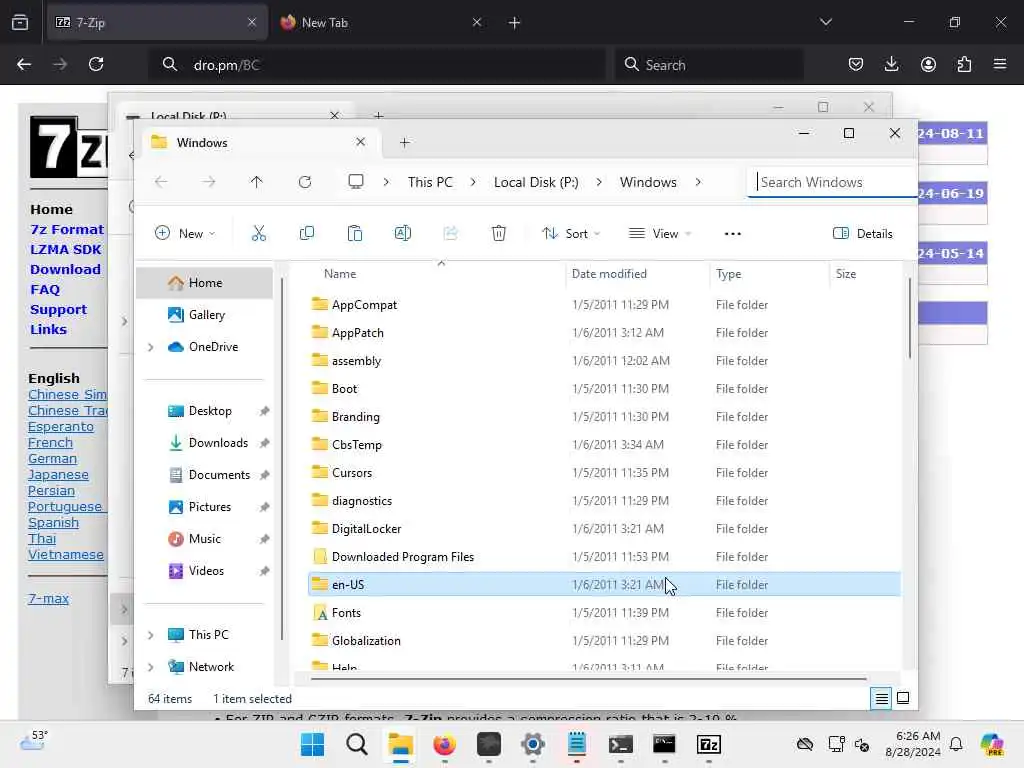
Task: Open the See more ellipsis menu
Action: [733, 234]
